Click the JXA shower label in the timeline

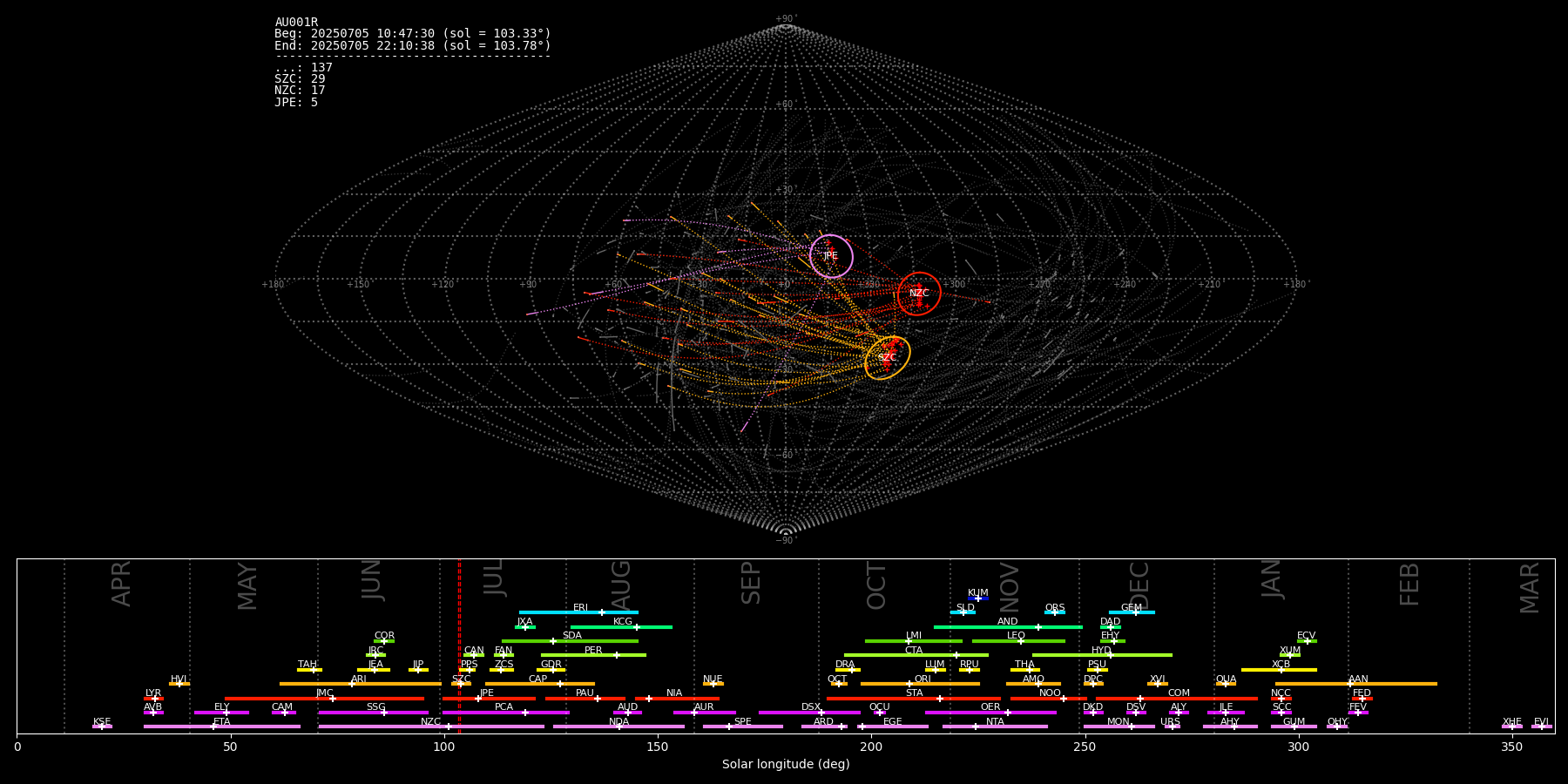(524, 622)
